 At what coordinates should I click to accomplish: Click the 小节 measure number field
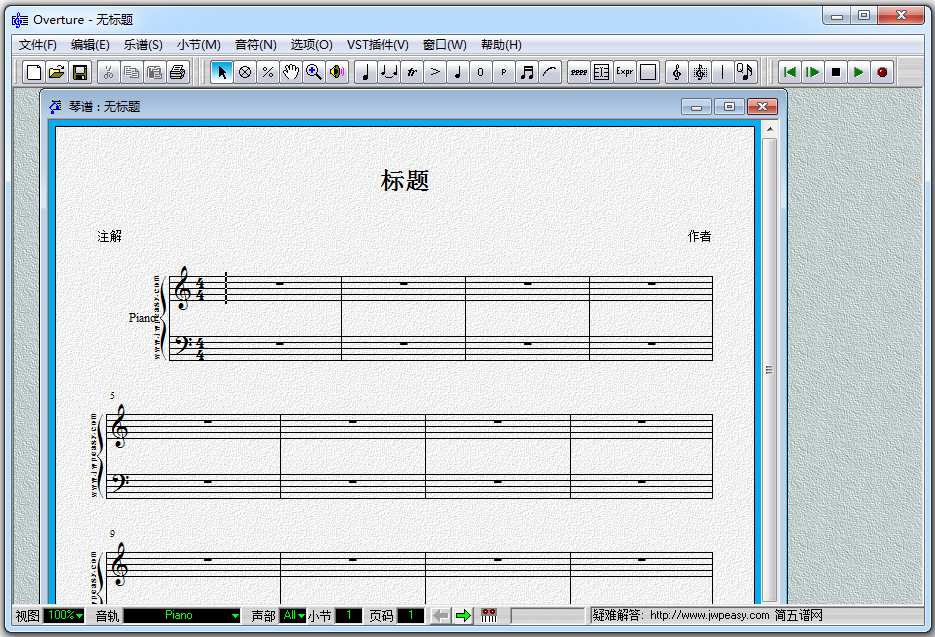click(x=349, y=615)
